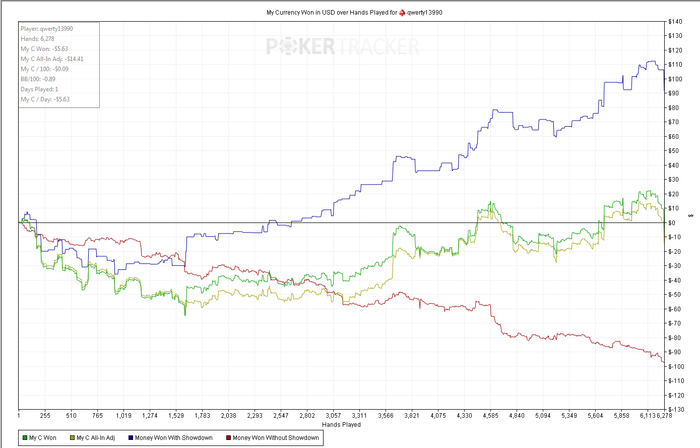Click the 5,858 x-axis tick label
This screenshot has width=700, height=448.
pos(621,415)
